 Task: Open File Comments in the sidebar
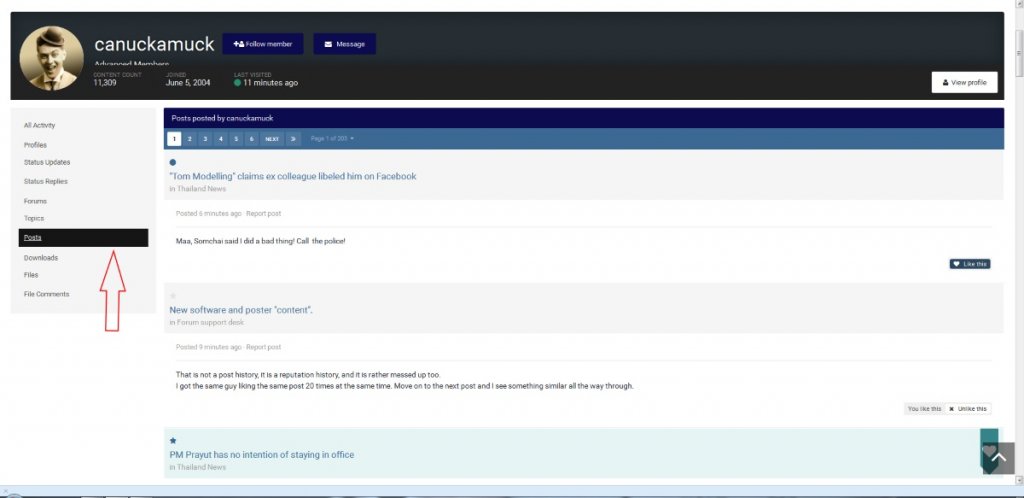46,294
